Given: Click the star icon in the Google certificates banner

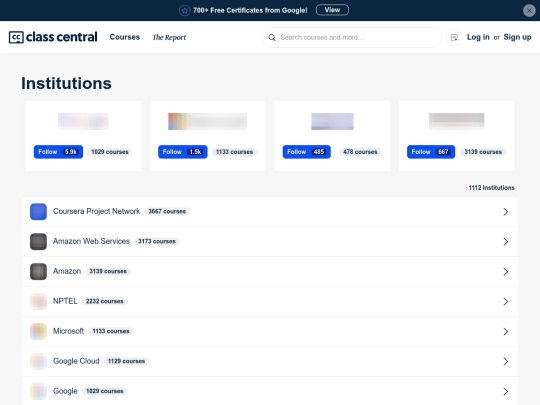Looking at the screenshot, I should tap(185, 10).
